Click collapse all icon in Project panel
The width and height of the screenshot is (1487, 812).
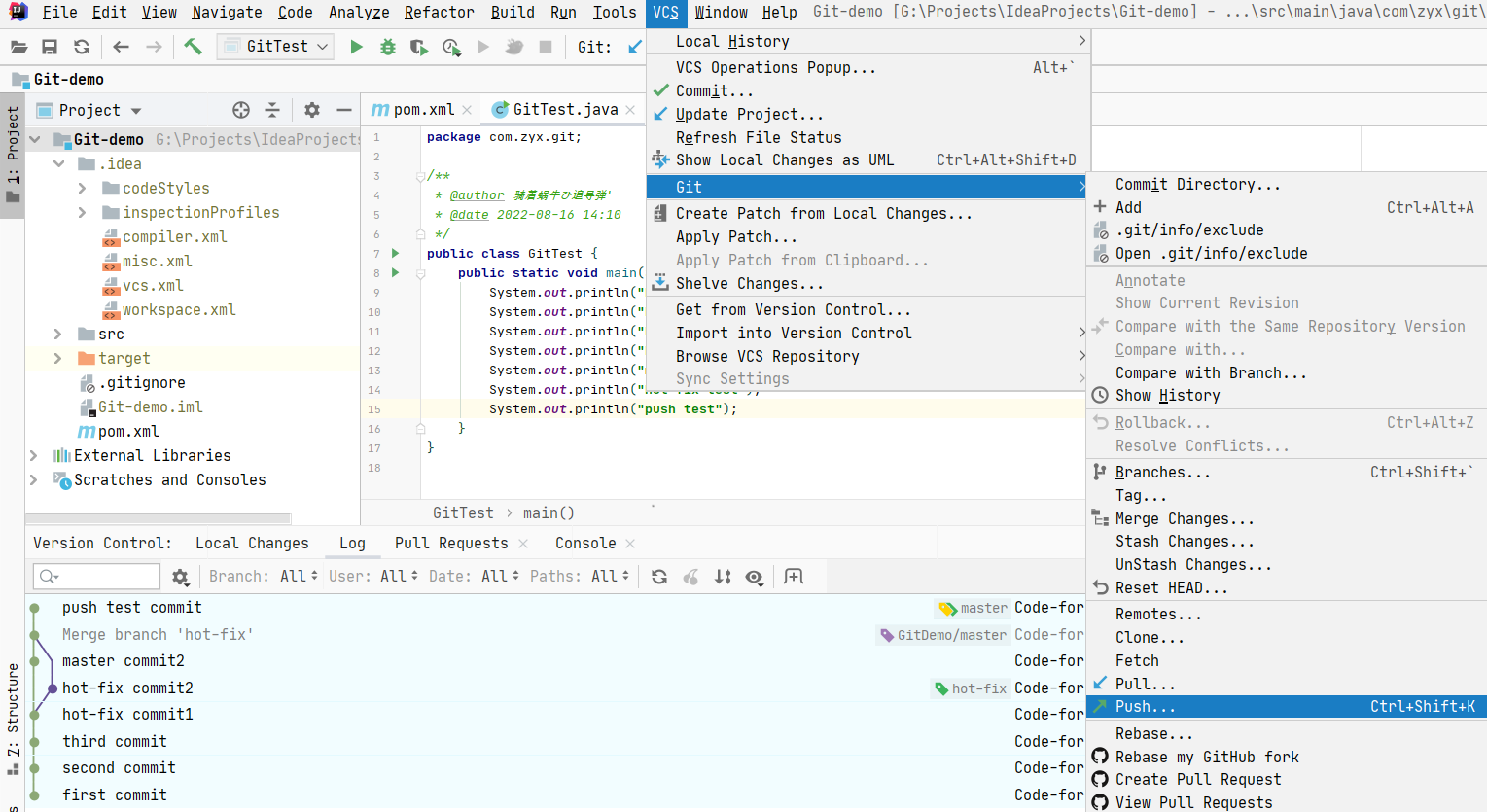(x=272, y=110)
